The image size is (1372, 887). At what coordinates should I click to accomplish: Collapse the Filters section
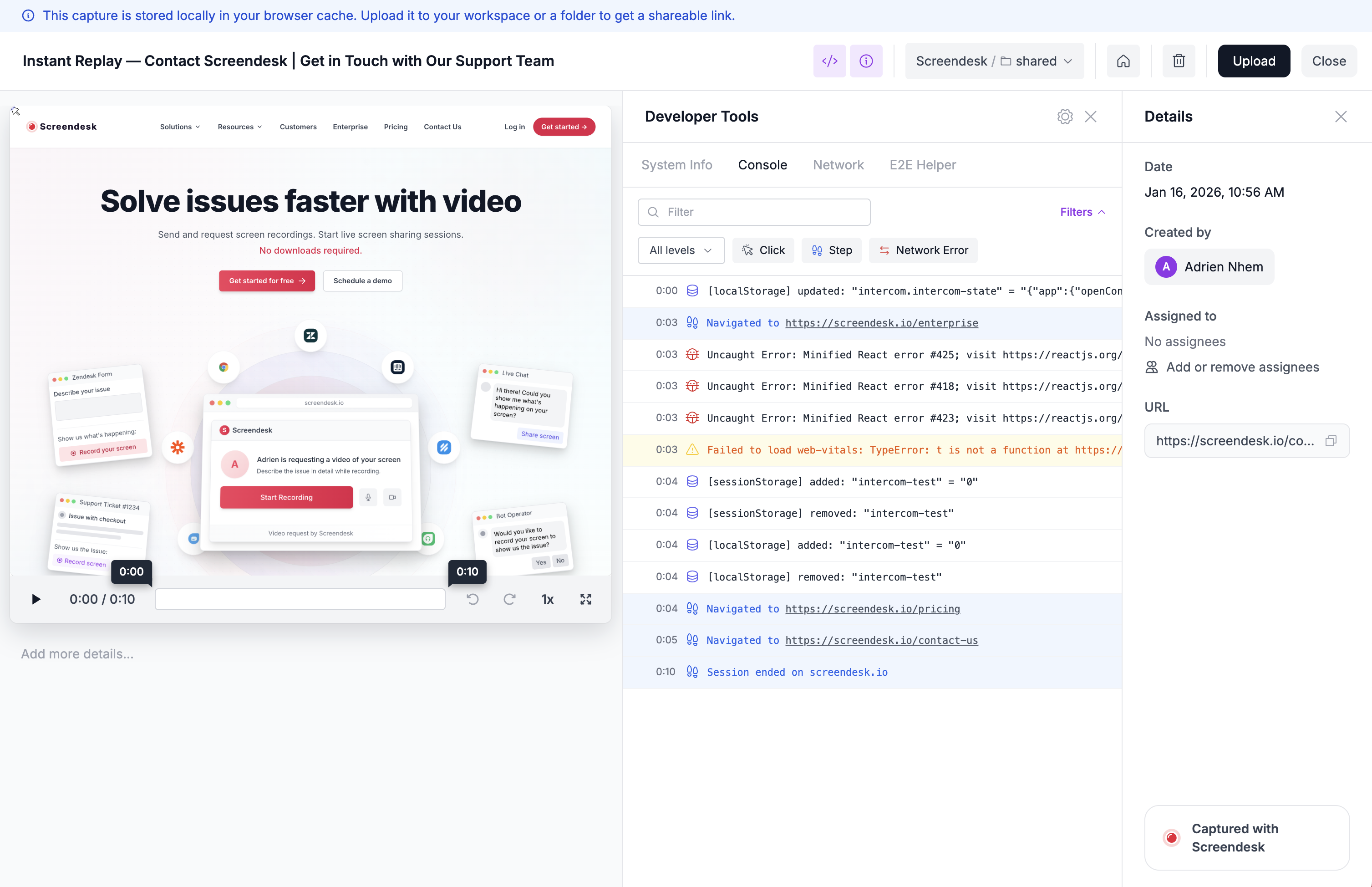[1082, 212]
